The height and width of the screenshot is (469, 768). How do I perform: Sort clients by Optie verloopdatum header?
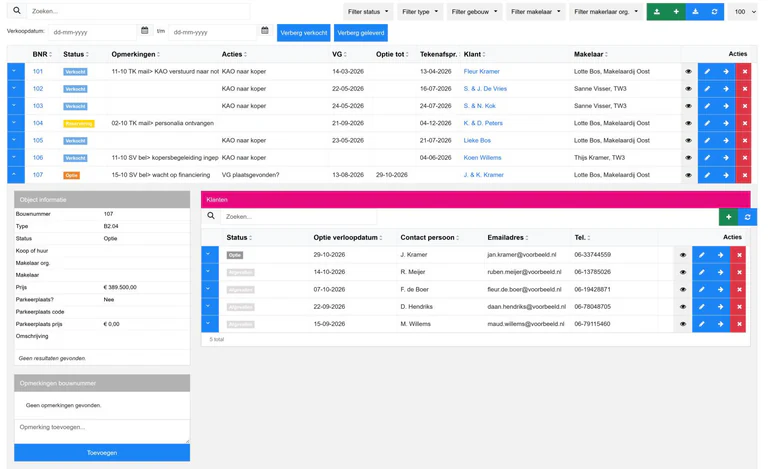(347, 237)
